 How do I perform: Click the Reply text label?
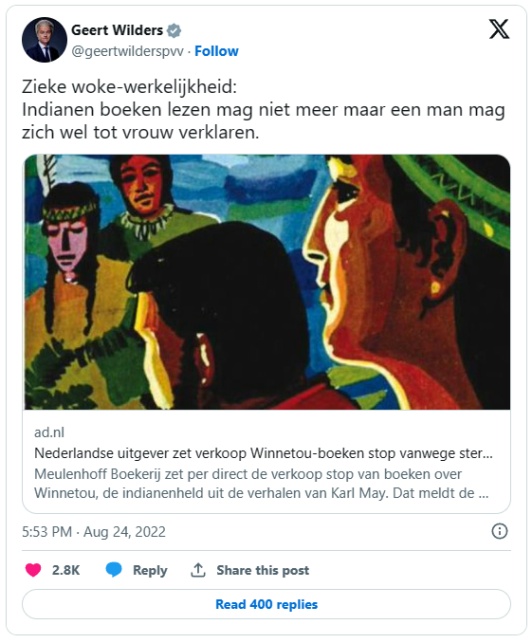[150, 570]
